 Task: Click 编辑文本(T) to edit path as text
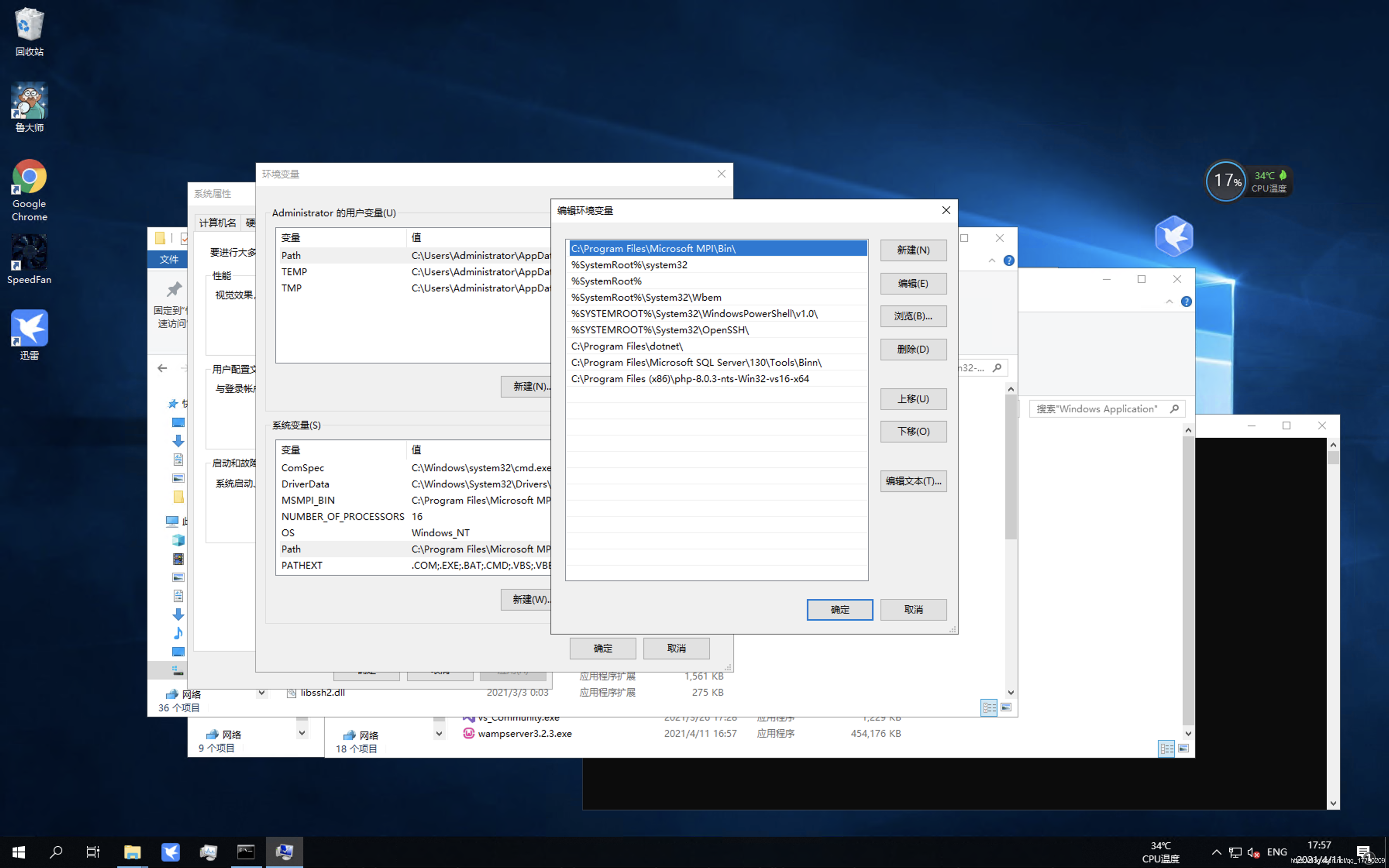click(912, 481)
